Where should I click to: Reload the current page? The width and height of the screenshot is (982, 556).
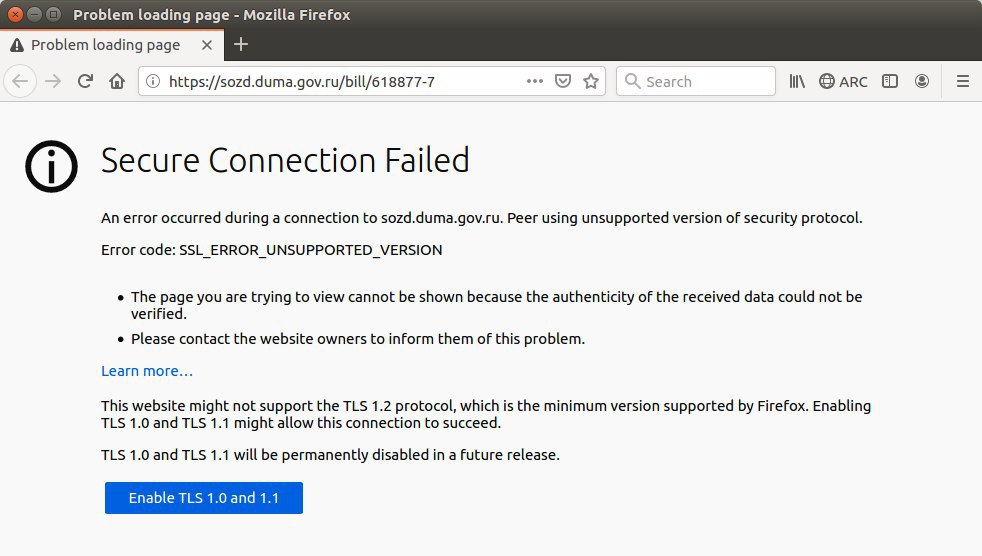point(85,81)
